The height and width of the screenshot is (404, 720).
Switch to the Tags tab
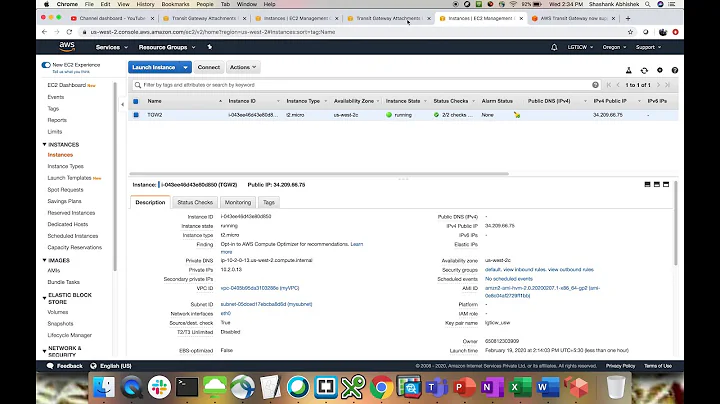[269, 202]
